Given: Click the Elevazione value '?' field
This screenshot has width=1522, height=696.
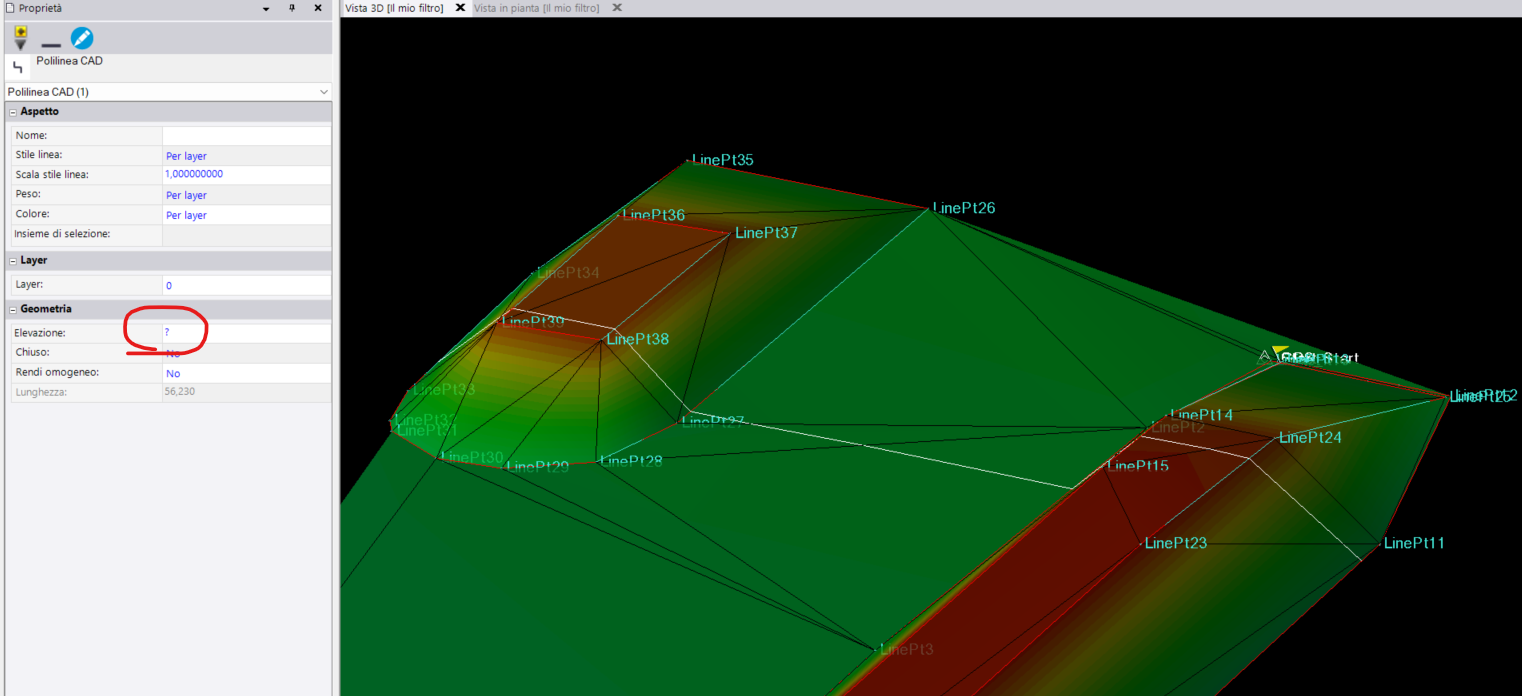Looking at the screenshot, I should [246, 332].
